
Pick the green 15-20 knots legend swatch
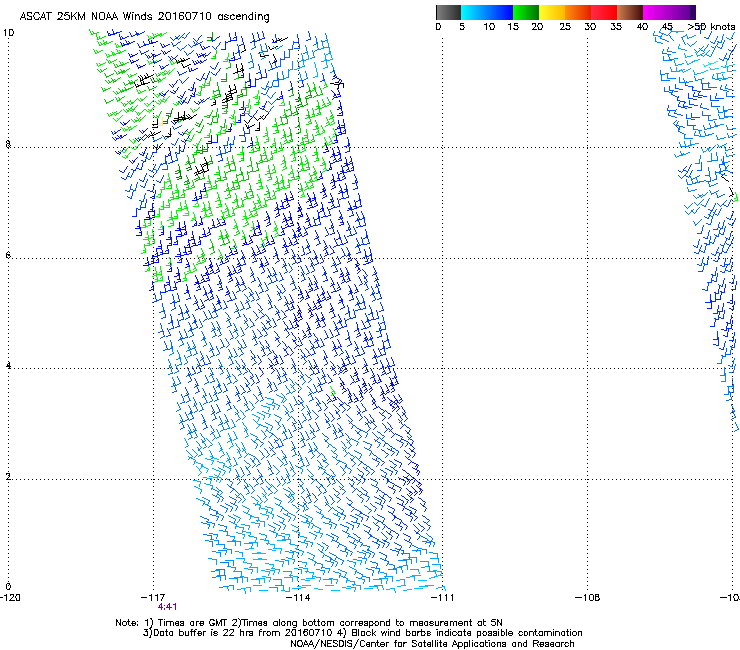[x=526, y=12]
